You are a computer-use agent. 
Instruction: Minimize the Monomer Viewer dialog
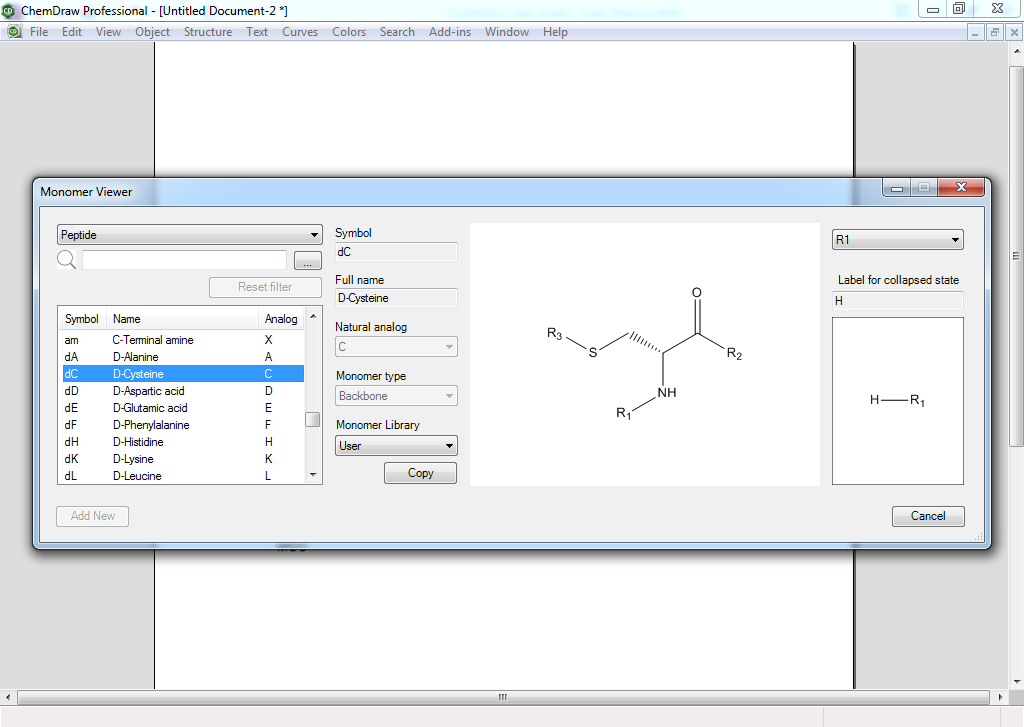[897, 188]
